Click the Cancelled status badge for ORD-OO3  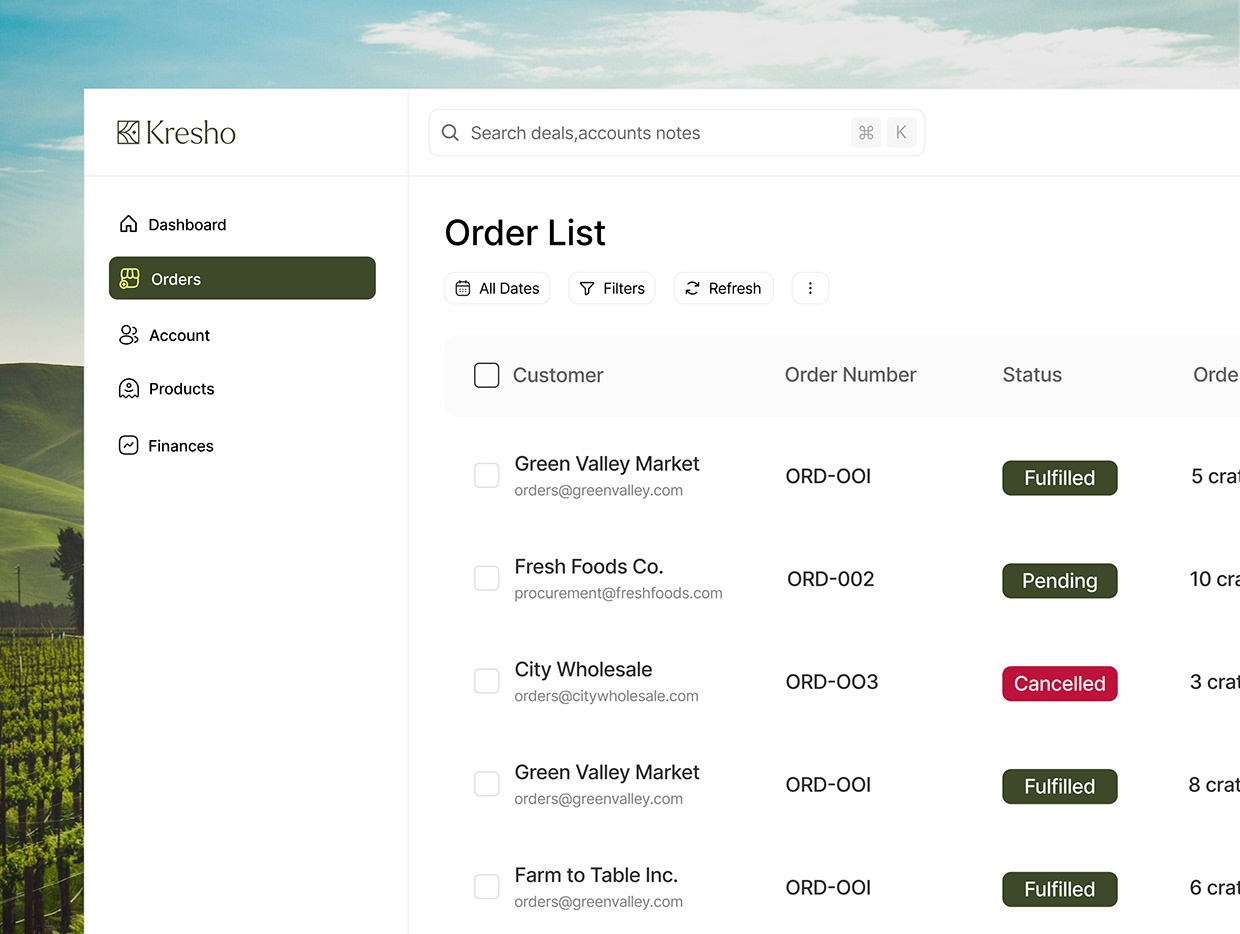tap(1059, 684)
